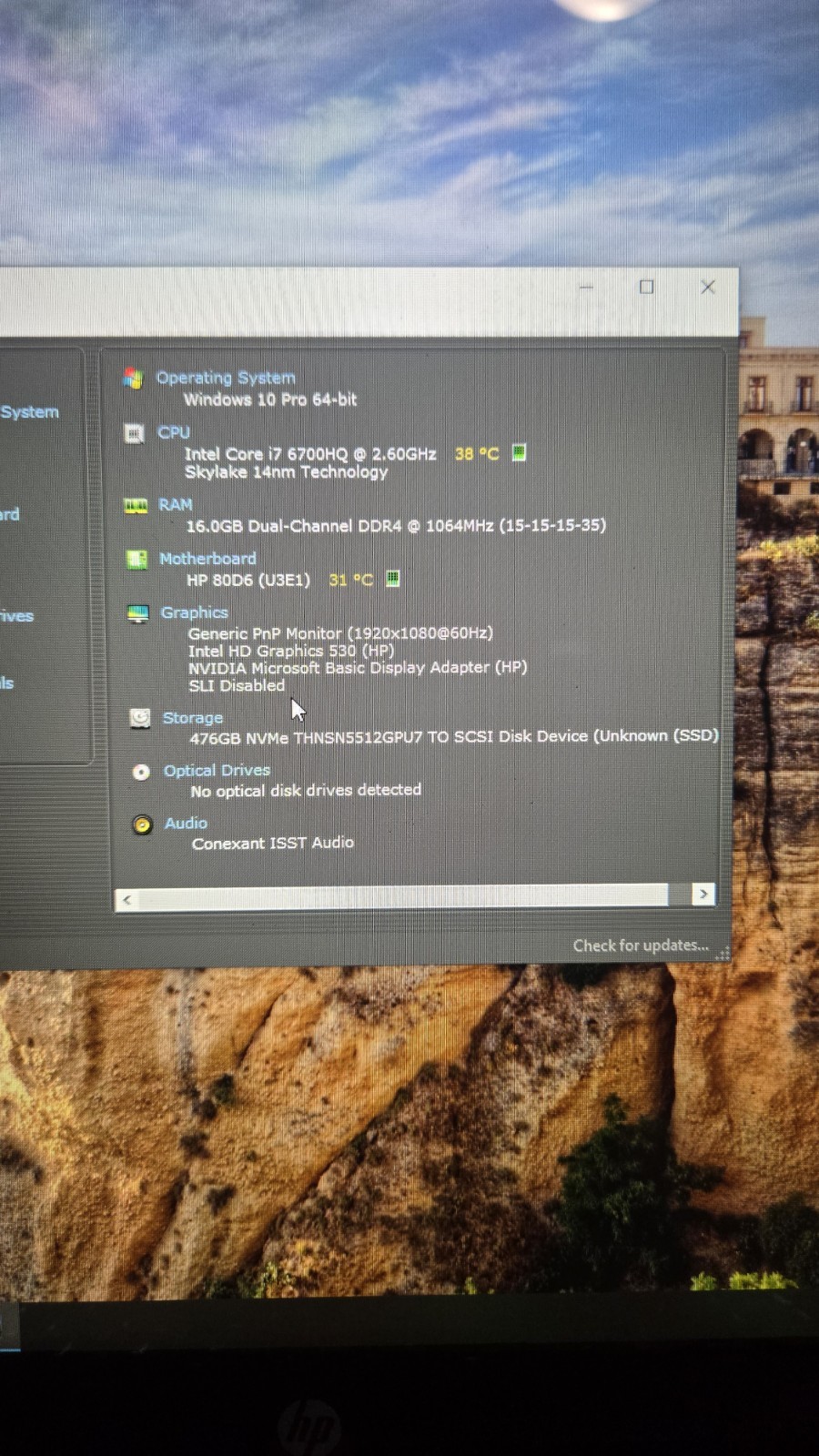
Task: Click the Motherboard temperature status indicator icon
Action: (392, 578)
